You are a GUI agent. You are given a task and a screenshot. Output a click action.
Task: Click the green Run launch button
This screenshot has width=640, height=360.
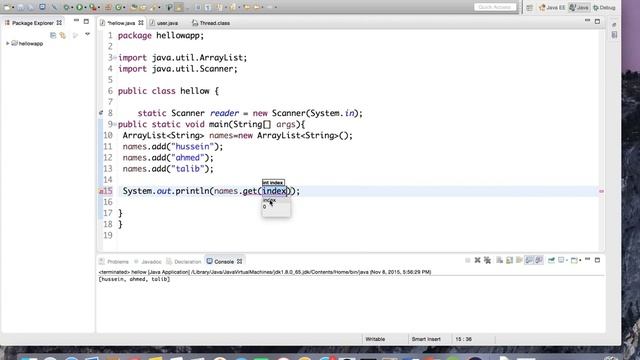click(x=80, y=7)
